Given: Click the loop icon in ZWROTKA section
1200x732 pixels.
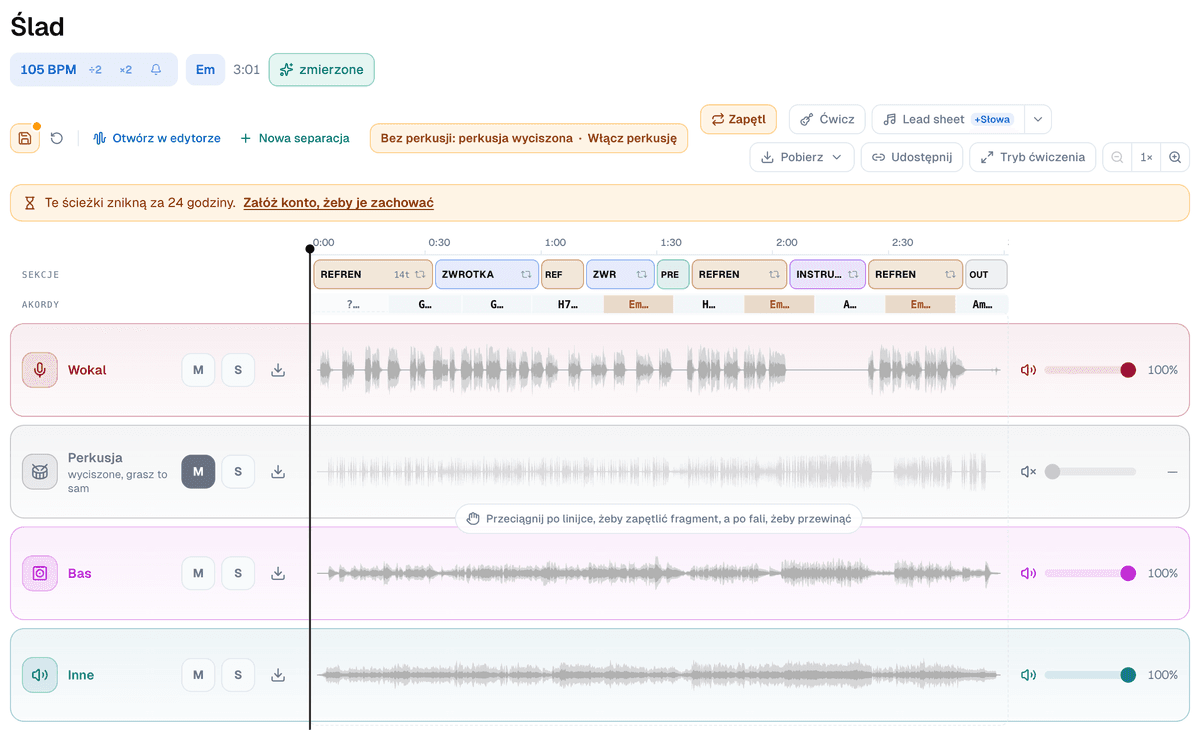Looking at the screenshot, I should tap(526, 274).
